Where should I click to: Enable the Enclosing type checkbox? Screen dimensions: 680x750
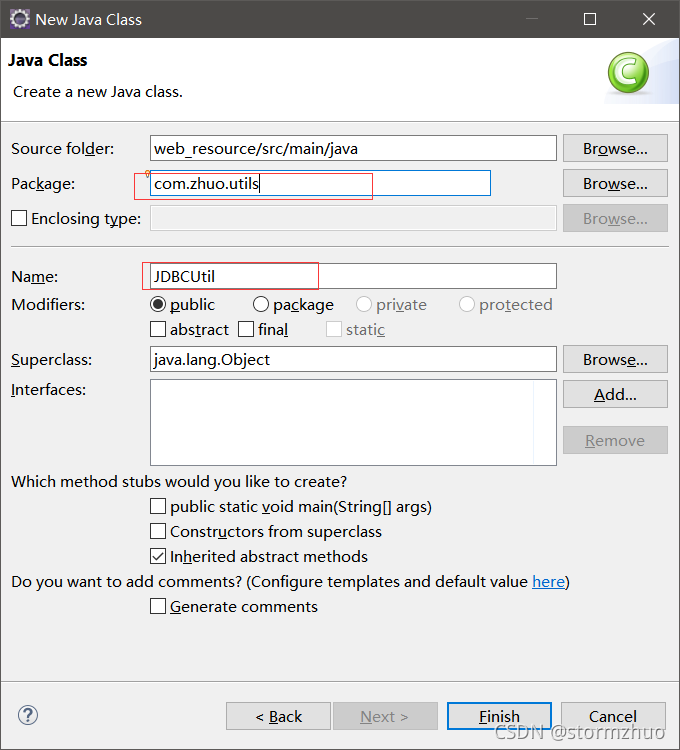point(19,218)
